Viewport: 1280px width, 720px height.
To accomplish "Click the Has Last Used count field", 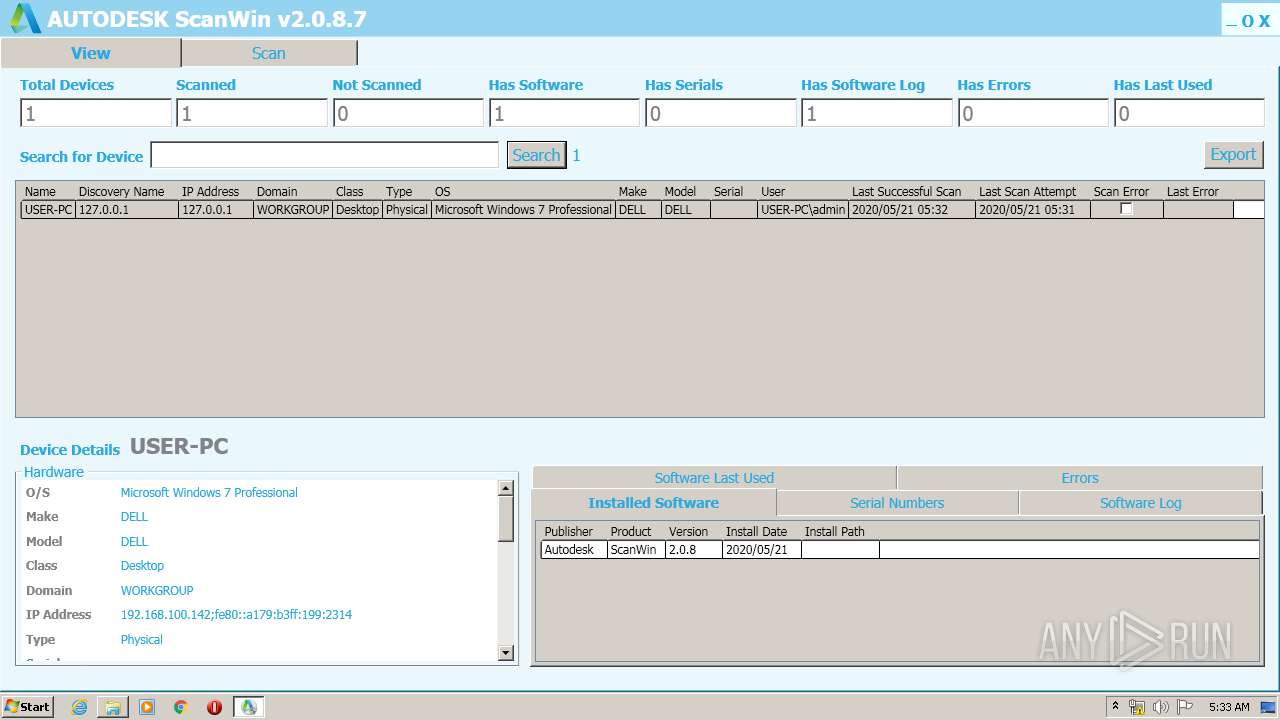I will 1188,113.
